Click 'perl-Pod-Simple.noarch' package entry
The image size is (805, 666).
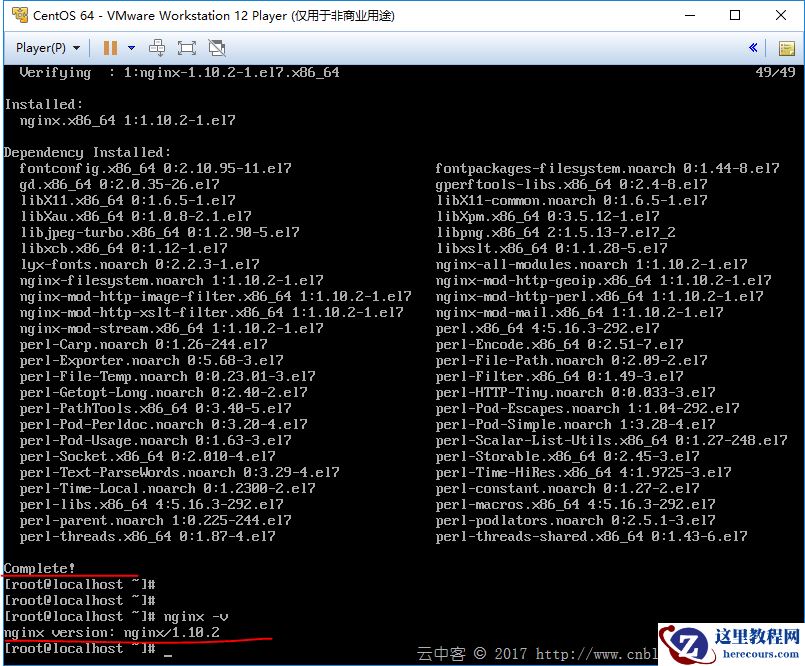coord(576,425)
